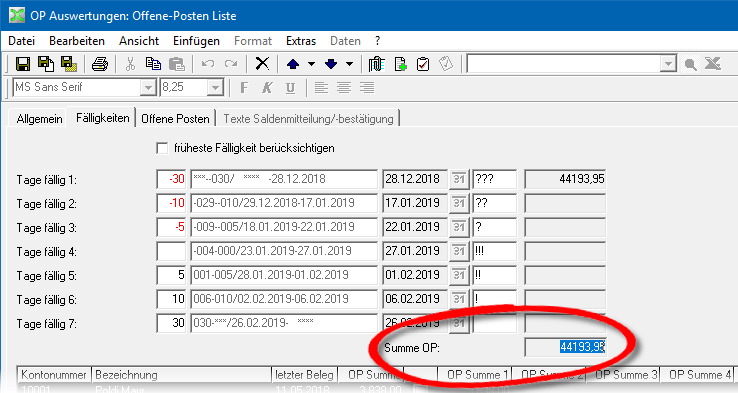
Task: Click the Kontonummer column header
Action: [x=54, y=375]
